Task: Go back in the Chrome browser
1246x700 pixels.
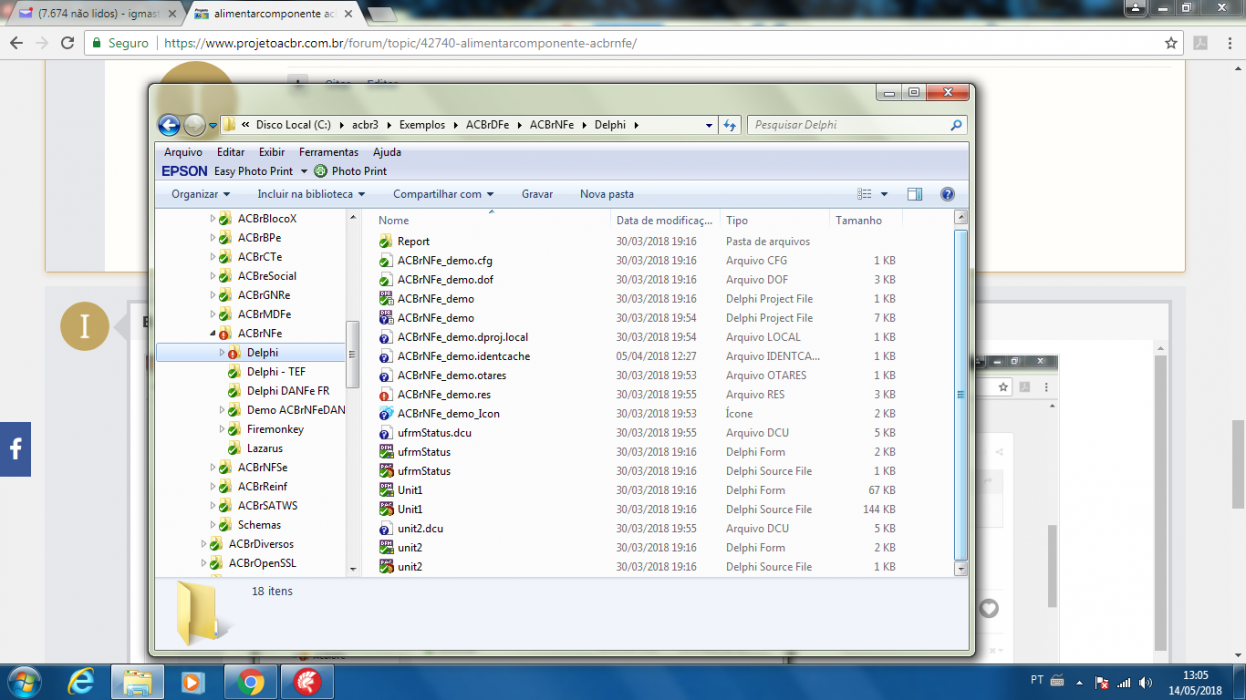Action: tap(16, 43)
